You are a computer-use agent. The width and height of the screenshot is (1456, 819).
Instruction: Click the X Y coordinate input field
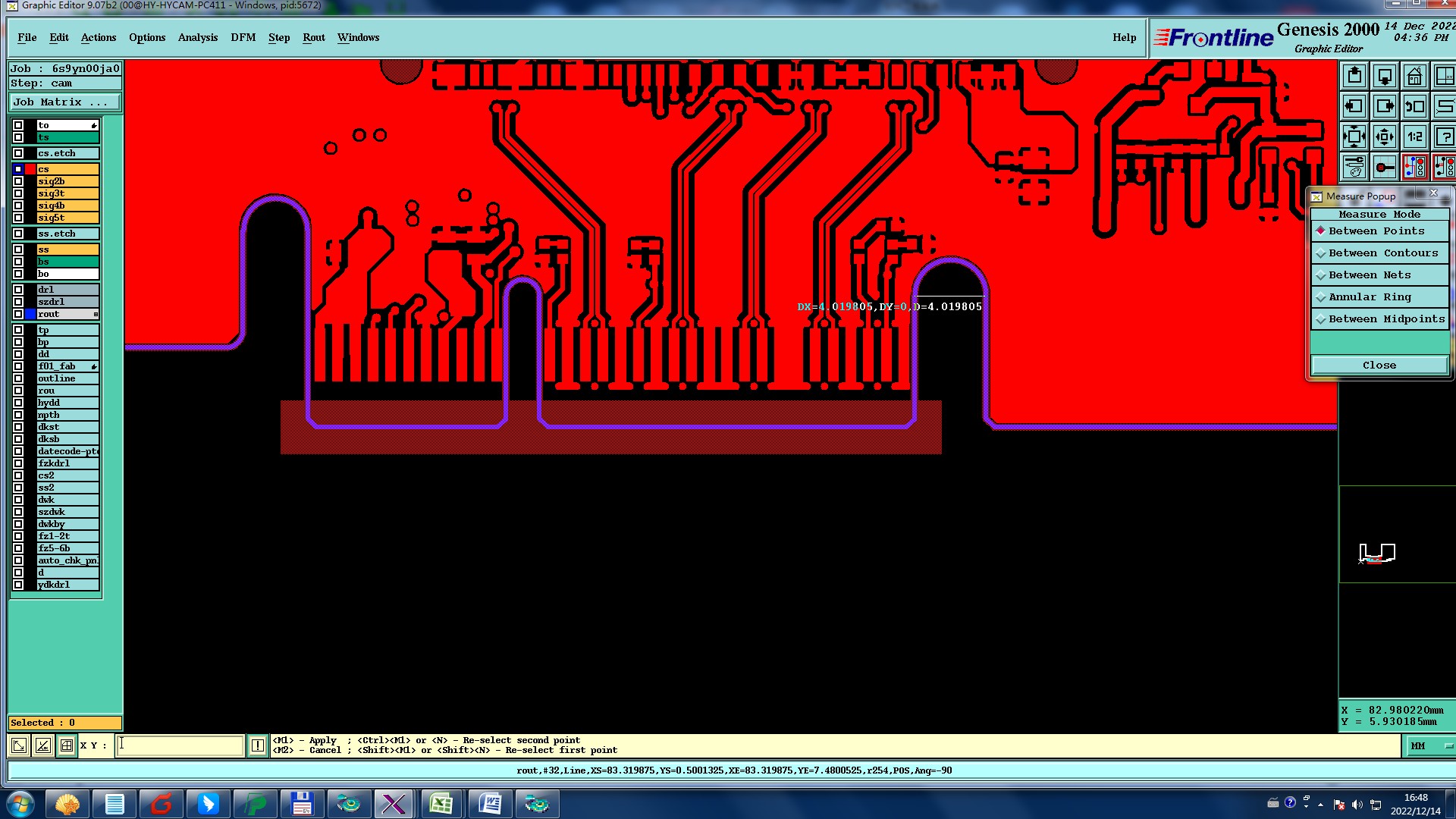pyautogui.click(x=180, y=745)
